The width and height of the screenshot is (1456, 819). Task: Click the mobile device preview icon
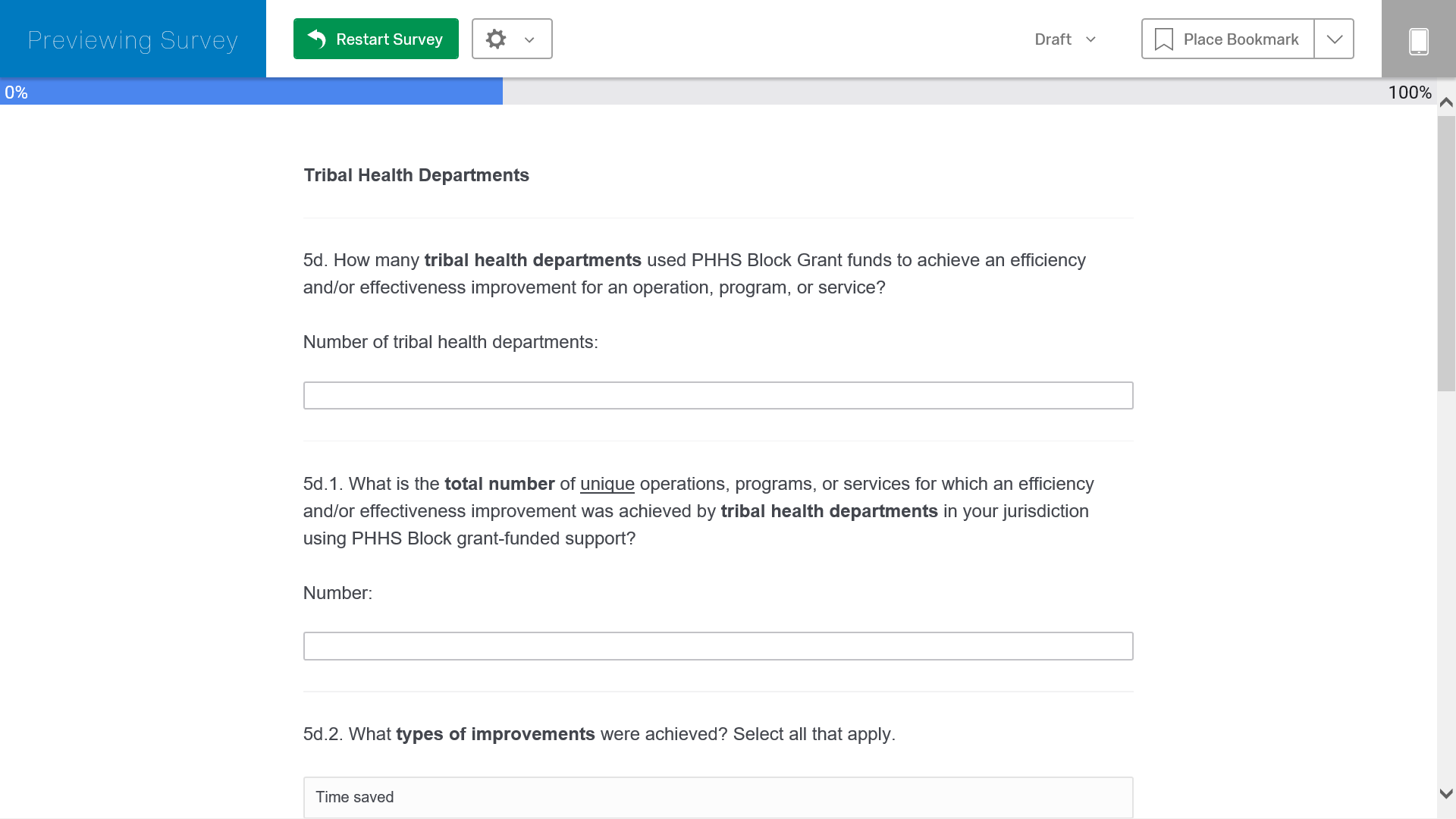[1418, 39]
